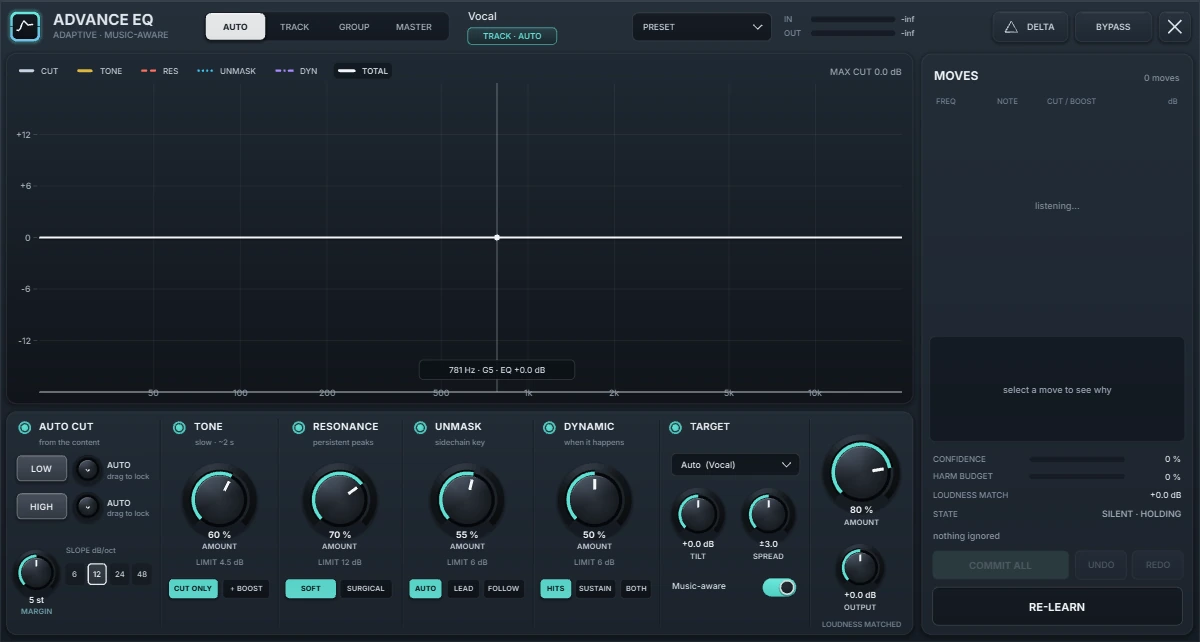Close the plugin with the X button
The image size is (1200, 642).
pyautogui.click(x=1175, y=27)
